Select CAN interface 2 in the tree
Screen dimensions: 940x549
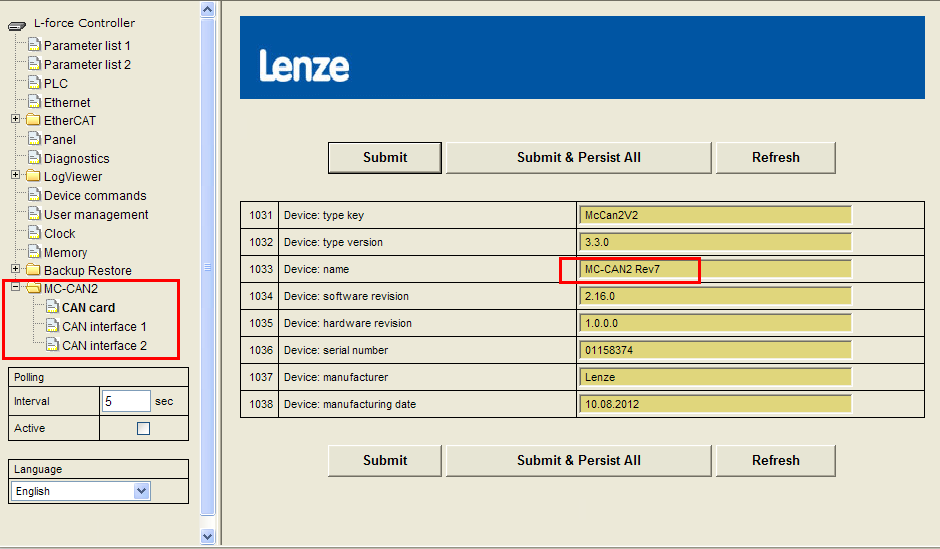[x=104, y=345]
